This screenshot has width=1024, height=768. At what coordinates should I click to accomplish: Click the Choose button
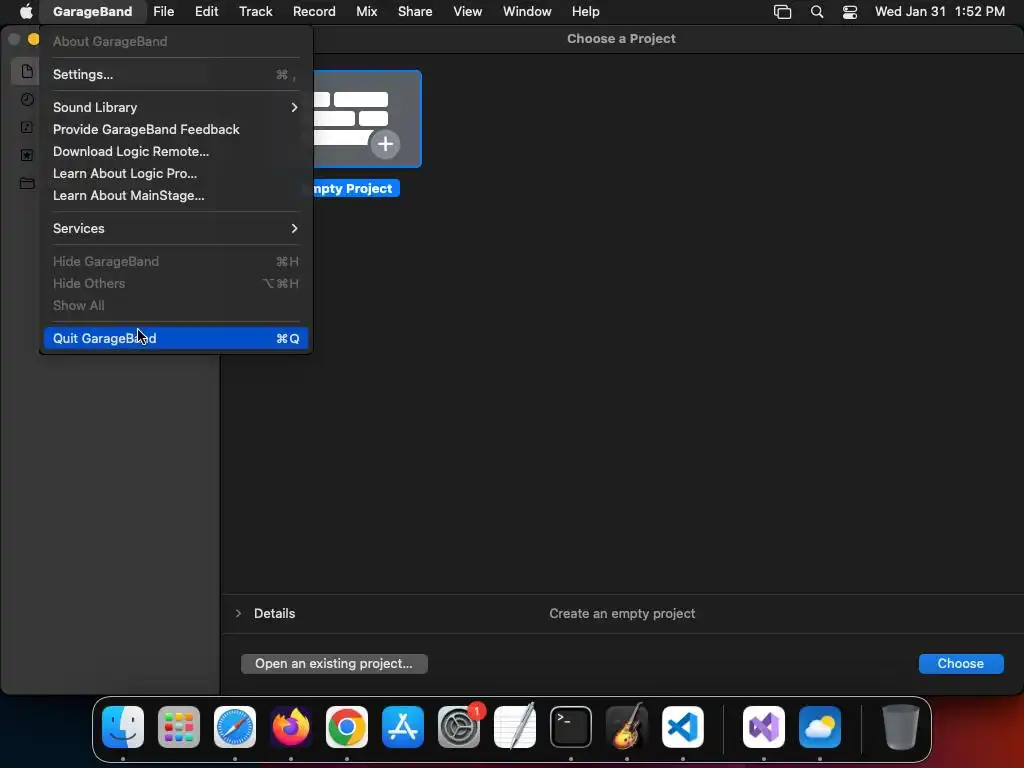click(x=961, y=664)
